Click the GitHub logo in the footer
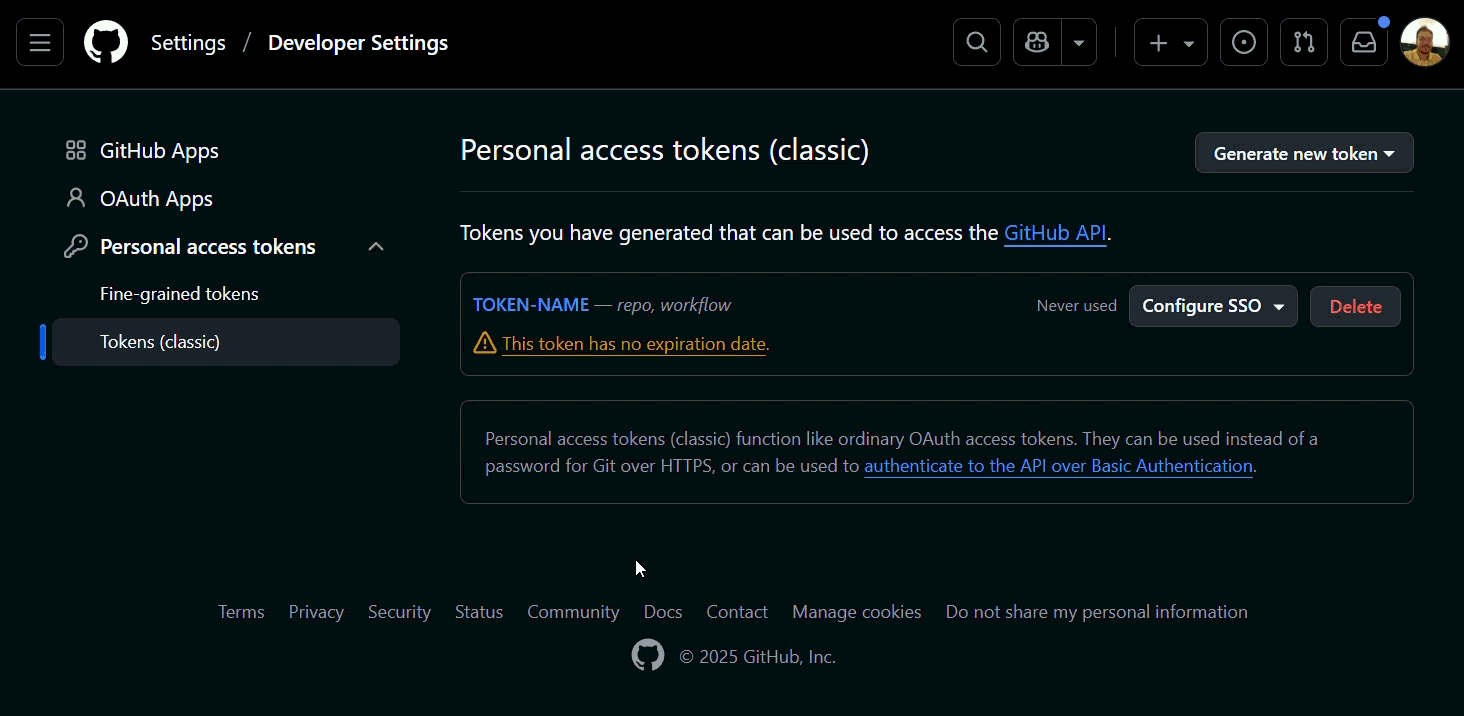 point(648,655)
